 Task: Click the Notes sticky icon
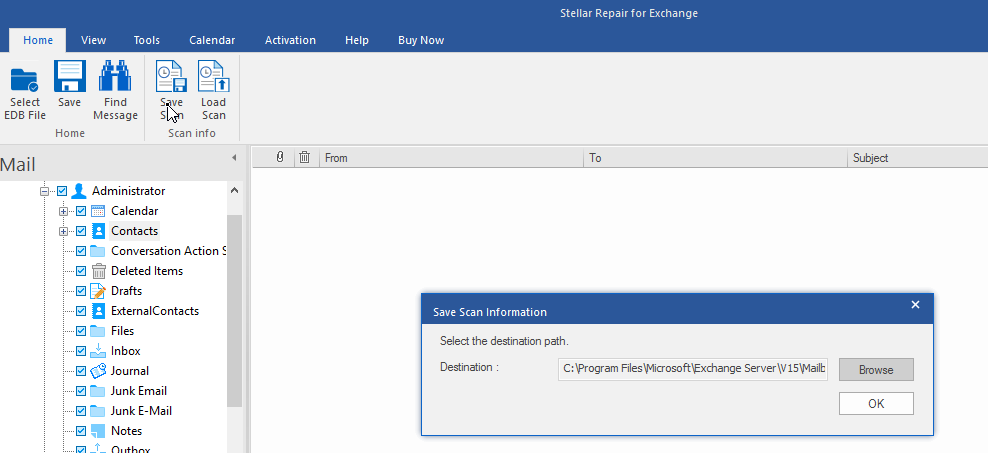[98, 431]
